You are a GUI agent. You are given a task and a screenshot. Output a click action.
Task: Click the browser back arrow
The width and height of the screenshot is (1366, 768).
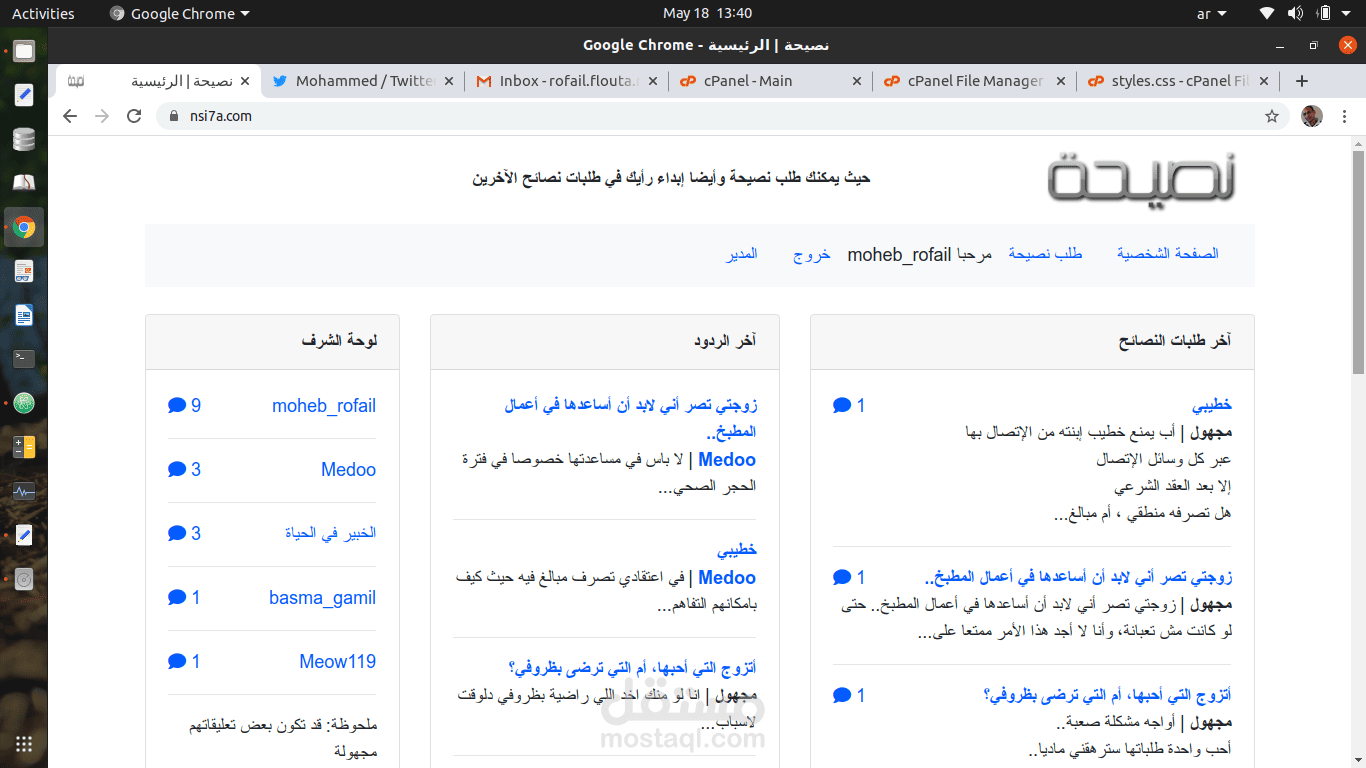pos(69,116)
